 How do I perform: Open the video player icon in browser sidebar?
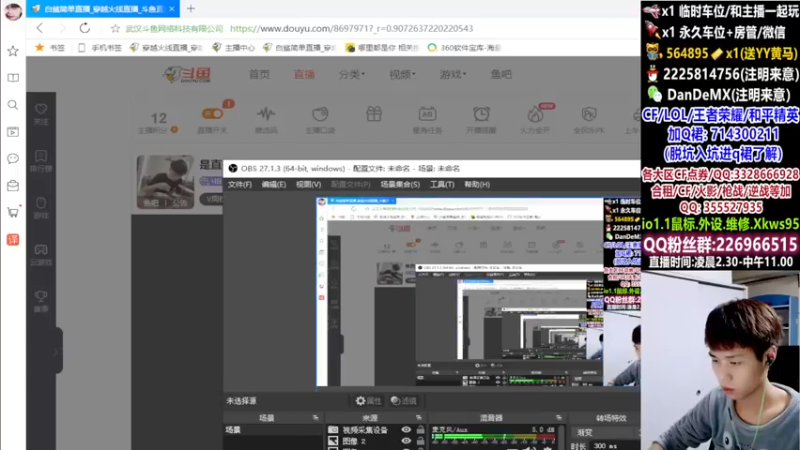tap(13, 132)
